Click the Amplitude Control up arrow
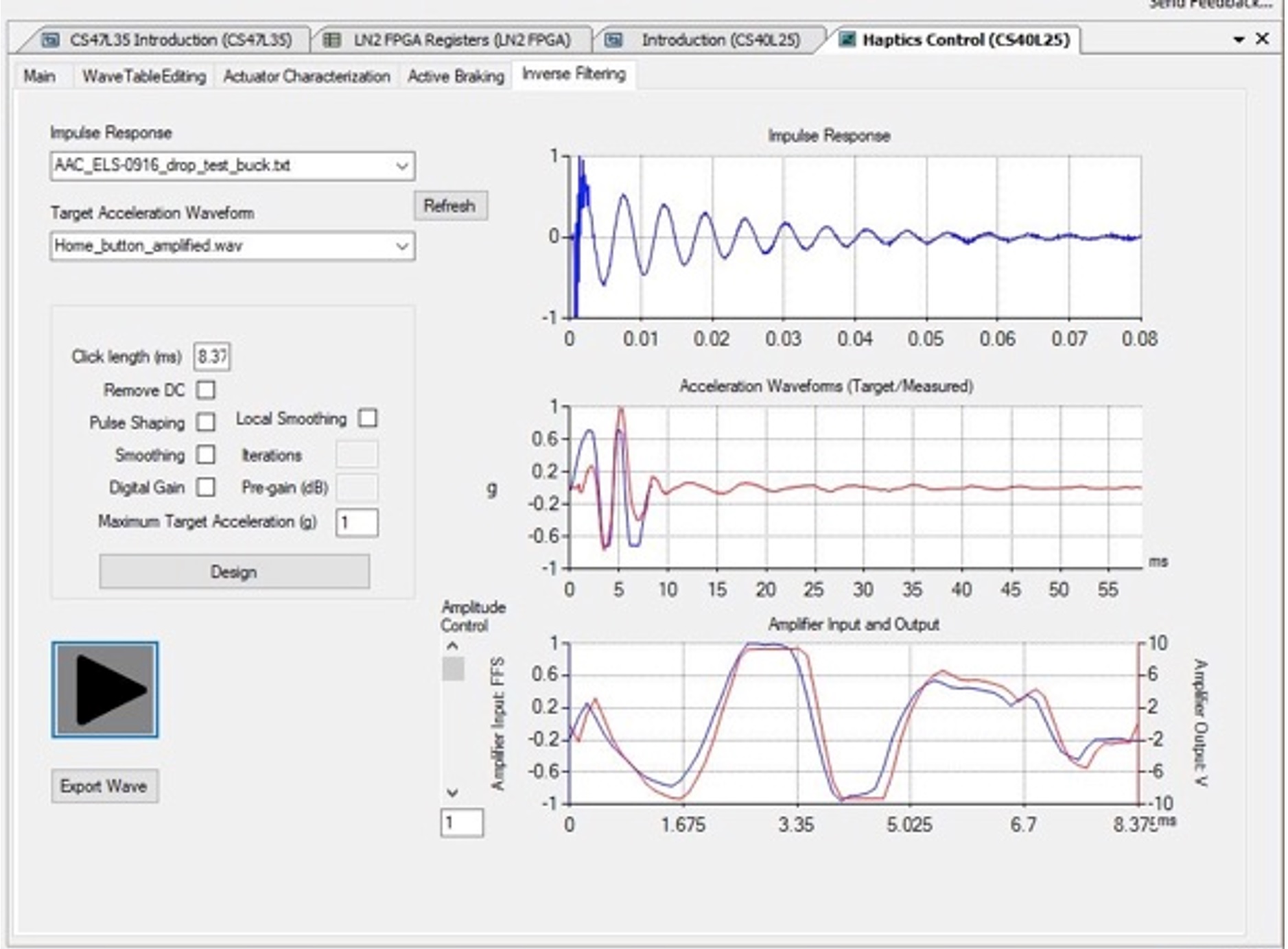1288x949 pixels. [x=452, y=646]
